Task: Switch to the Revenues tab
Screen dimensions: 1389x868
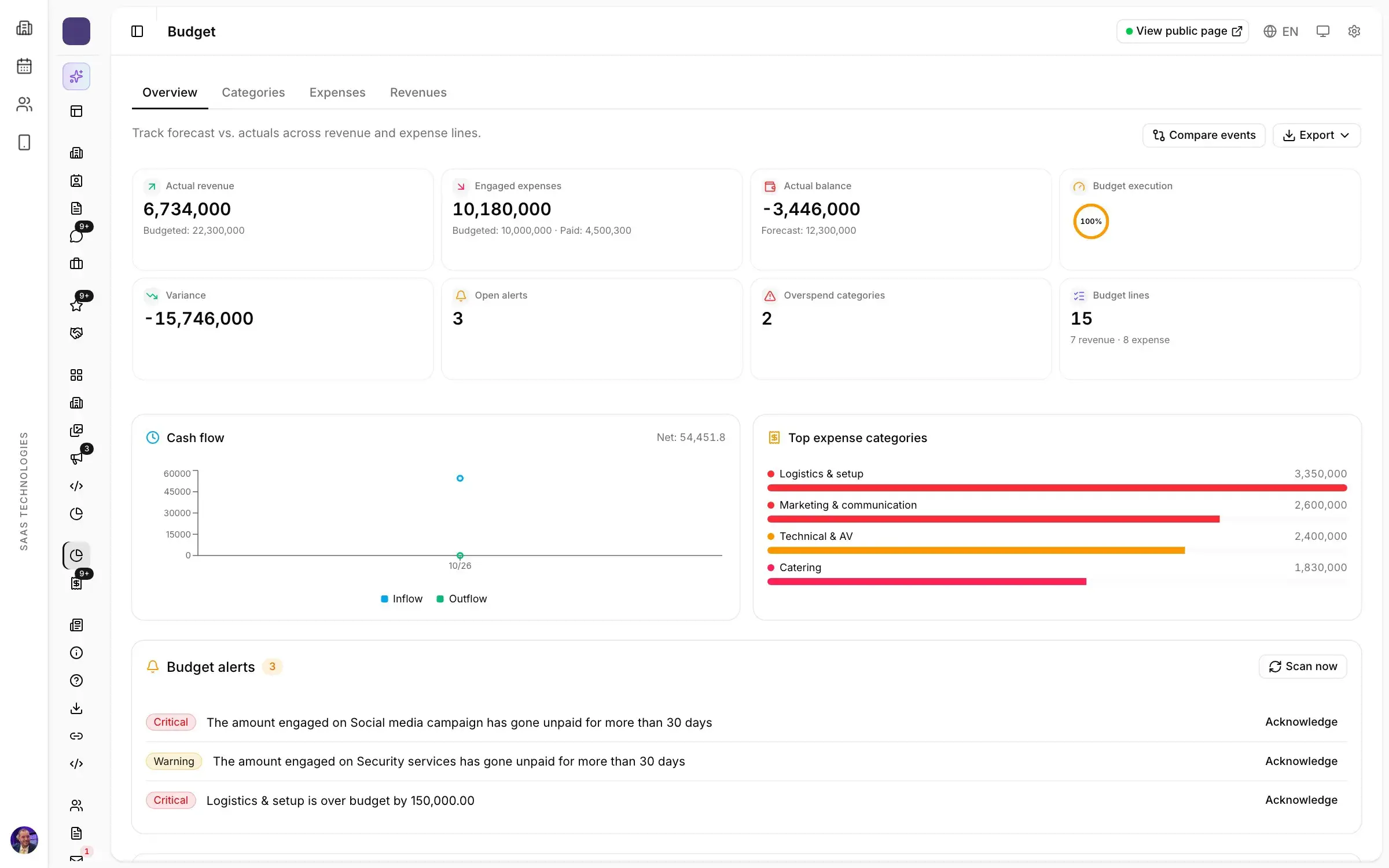Action: (418, 93)
